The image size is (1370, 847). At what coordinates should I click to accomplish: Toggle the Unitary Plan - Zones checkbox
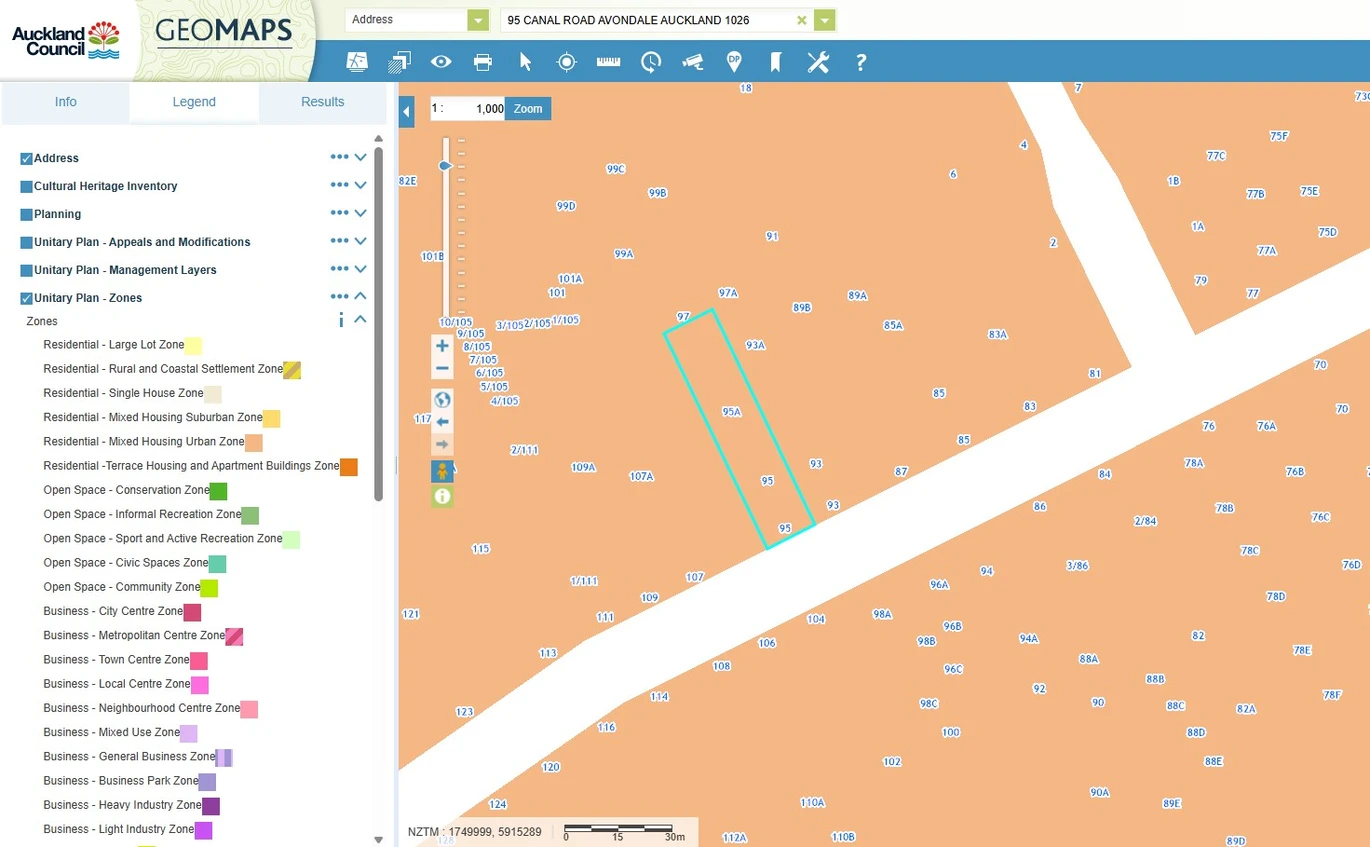[27, 298]
